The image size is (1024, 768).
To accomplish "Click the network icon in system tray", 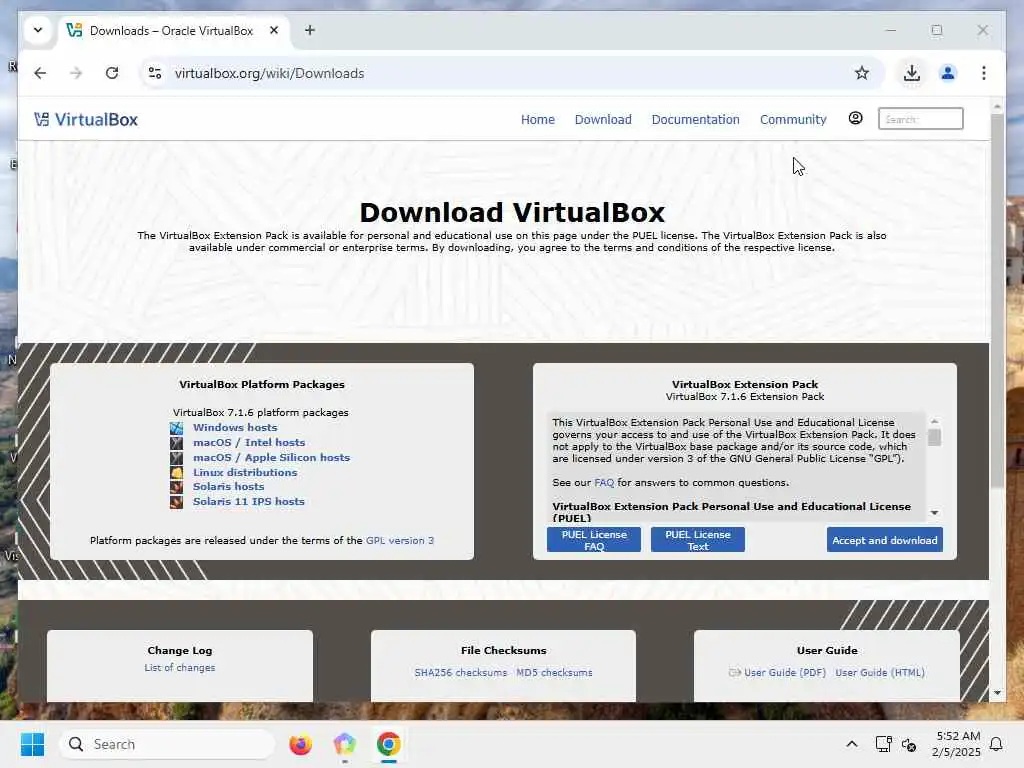I will click(x=883, y=744).
